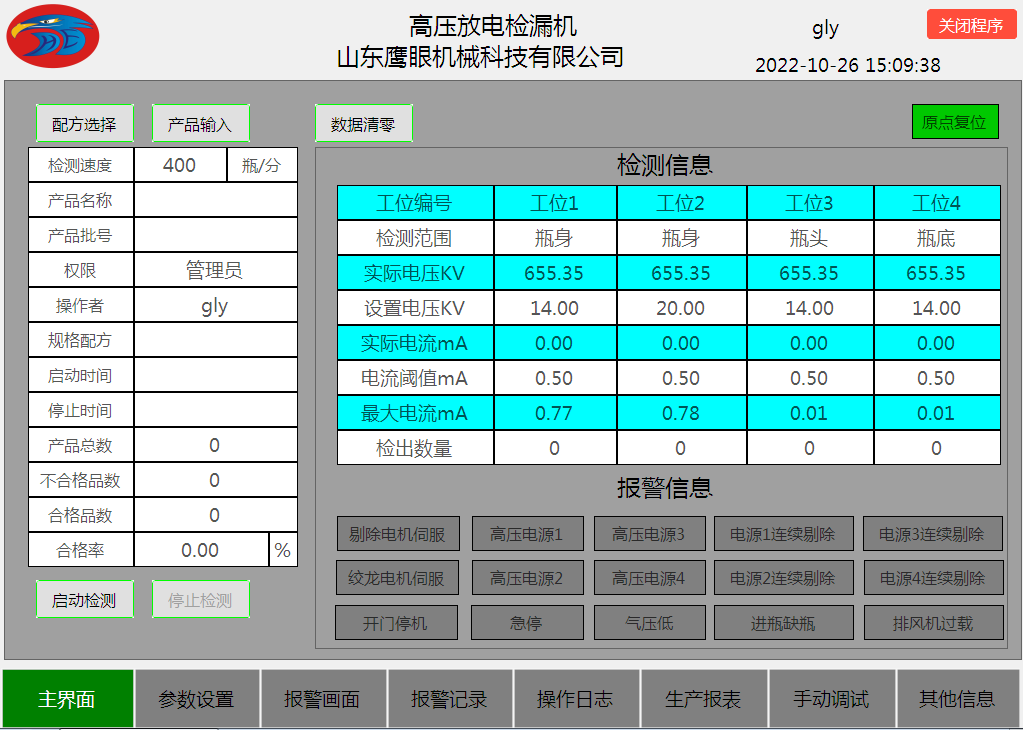
Task: Click the green 原点复位 button
Action: [x=955, y=122]
